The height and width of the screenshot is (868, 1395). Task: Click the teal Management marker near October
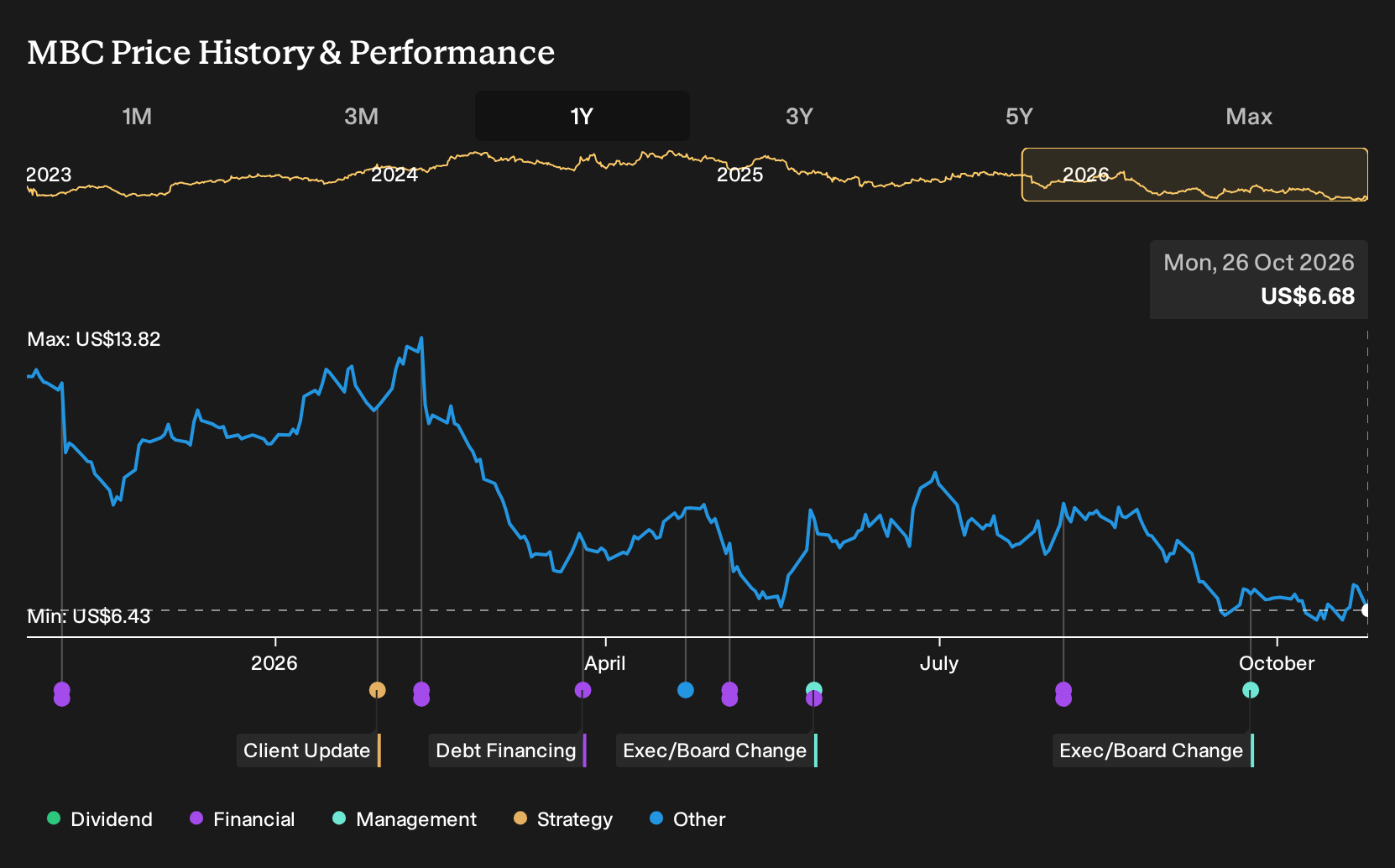[x=1251, y=690]
